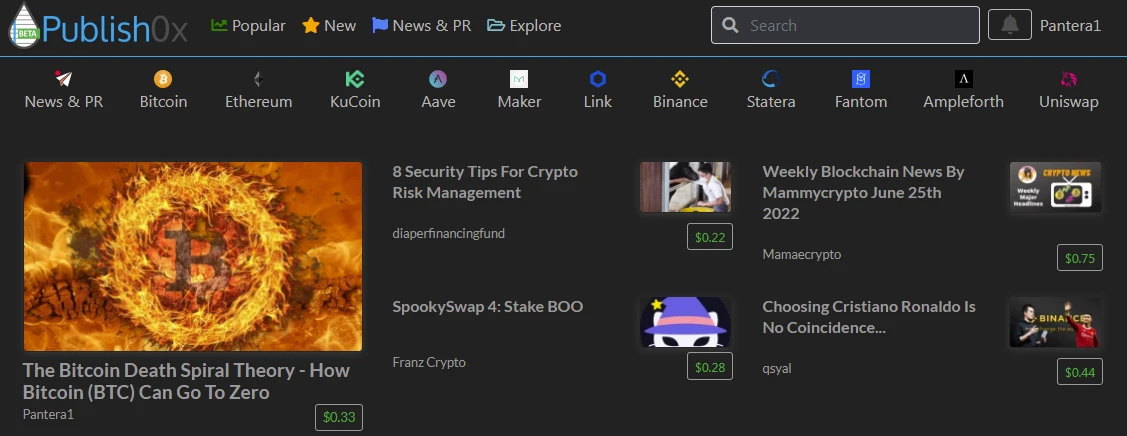Image resolution: width=1127 pixels, height=436 pixels.
Task: Click the $0.44 tip amount
Action: [1080, 371]
